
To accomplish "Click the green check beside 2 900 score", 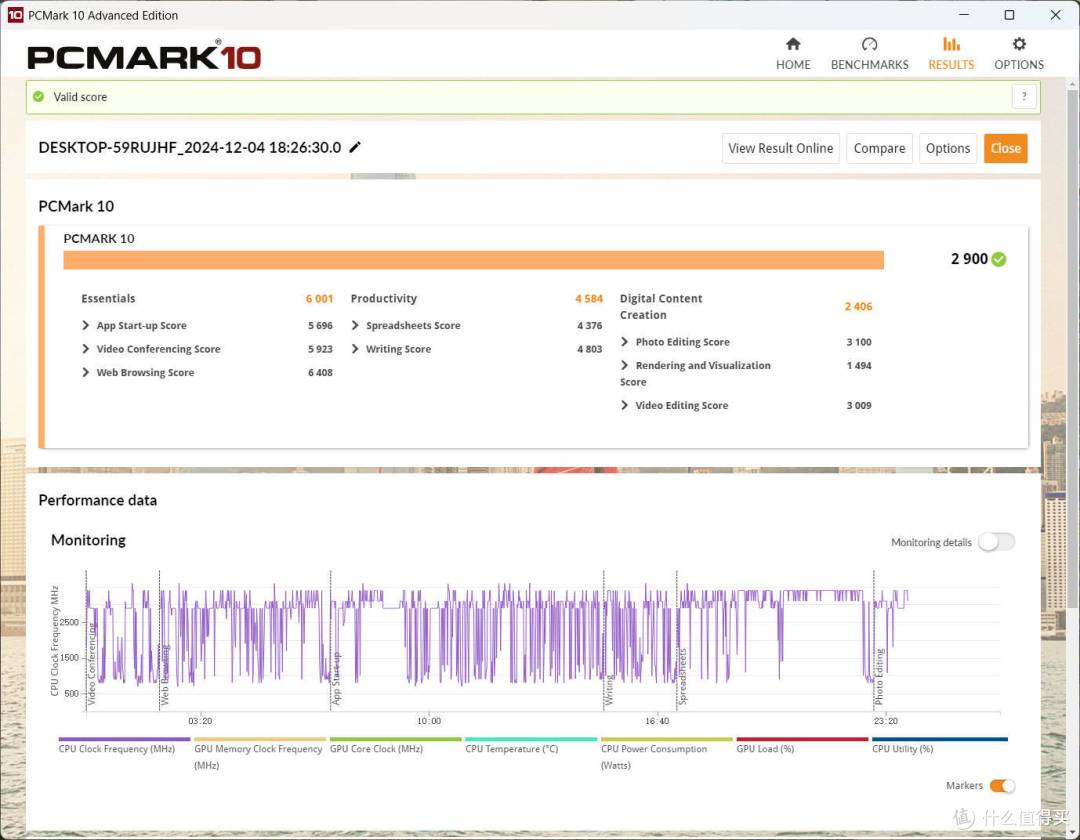I will click(x=999, y=259).
